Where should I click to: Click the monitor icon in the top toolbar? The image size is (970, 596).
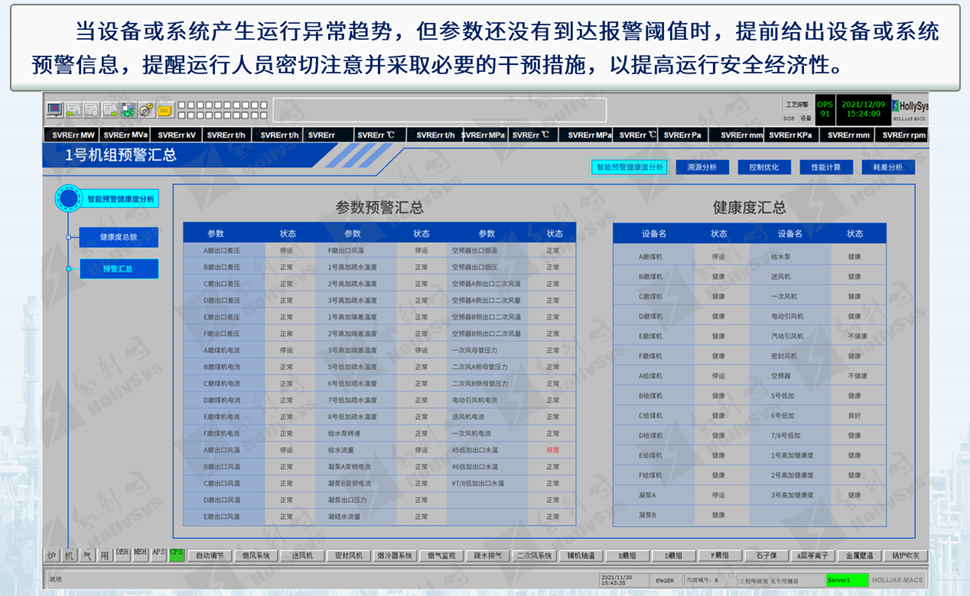pyautogui.click(x=55, y=109)
